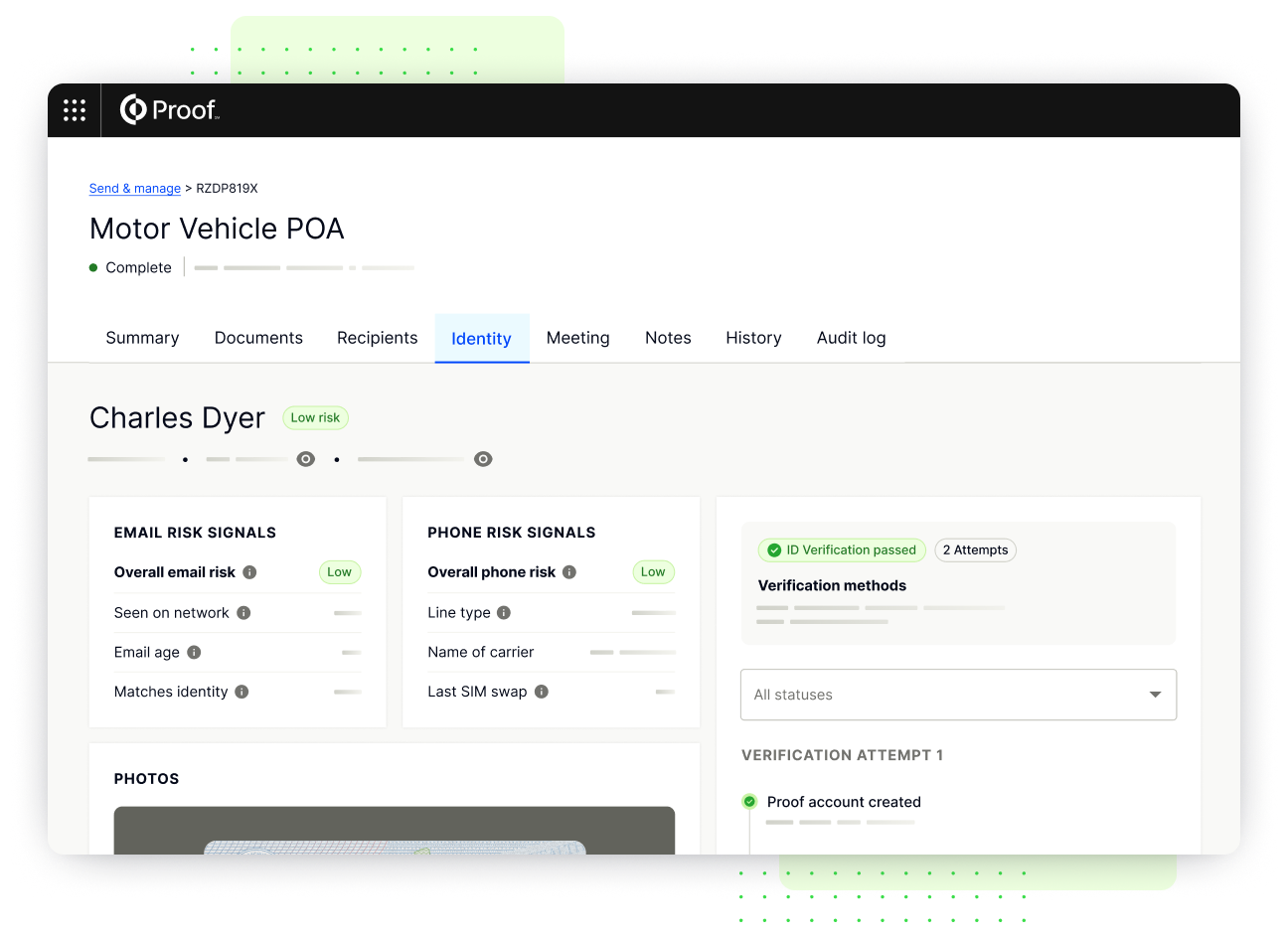Open the All statuses dropdown

(x=958, y=695)
